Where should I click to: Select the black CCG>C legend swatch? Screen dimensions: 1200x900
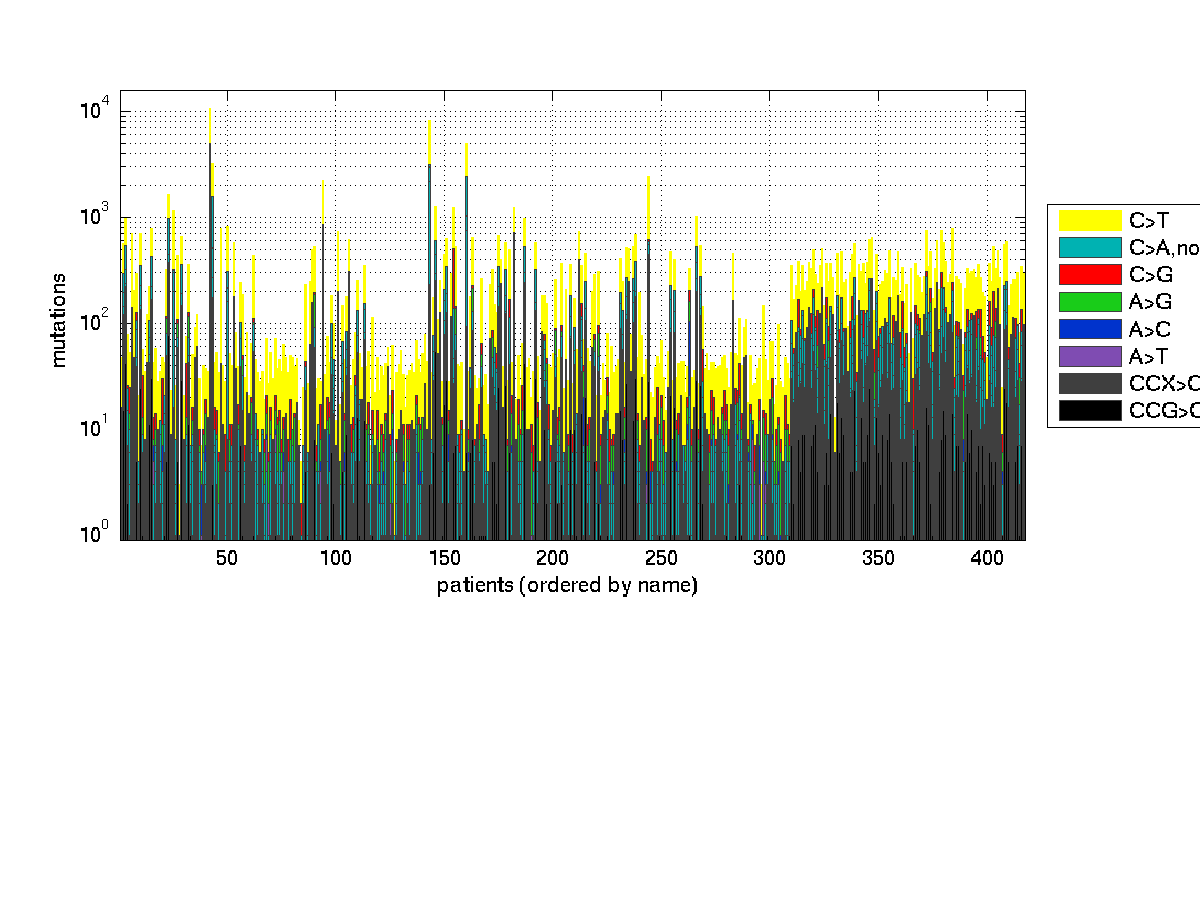pos(1089,410)
